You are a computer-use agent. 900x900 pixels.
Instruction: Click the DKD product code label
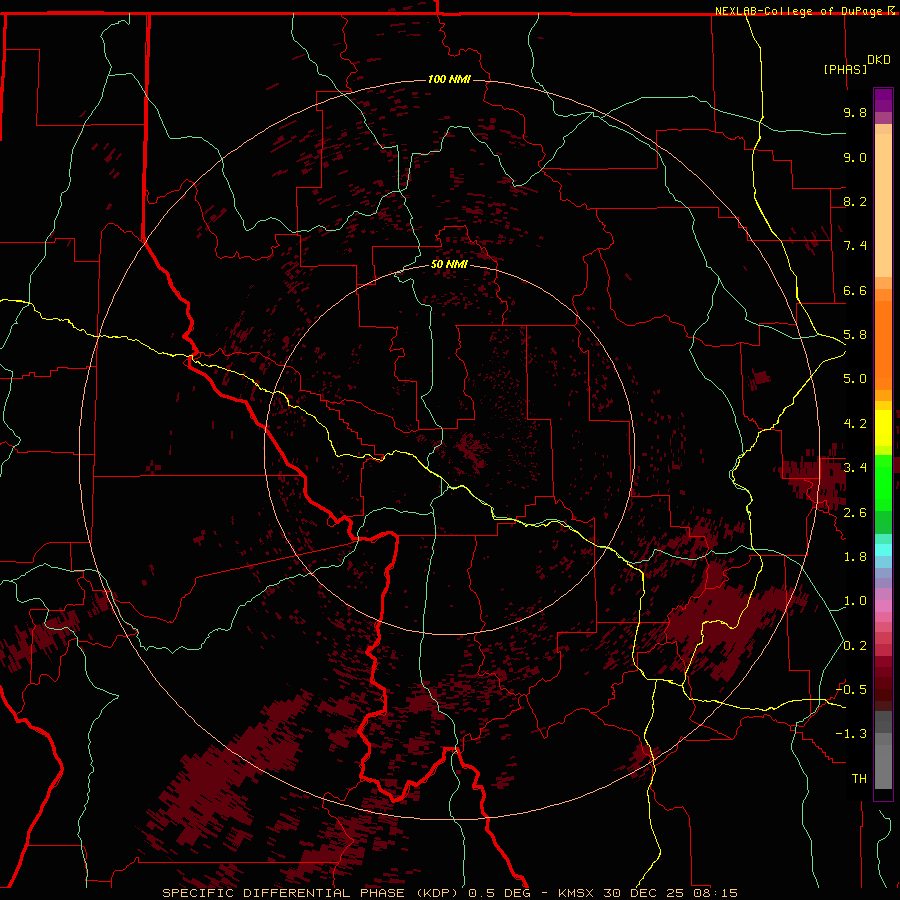879,60
